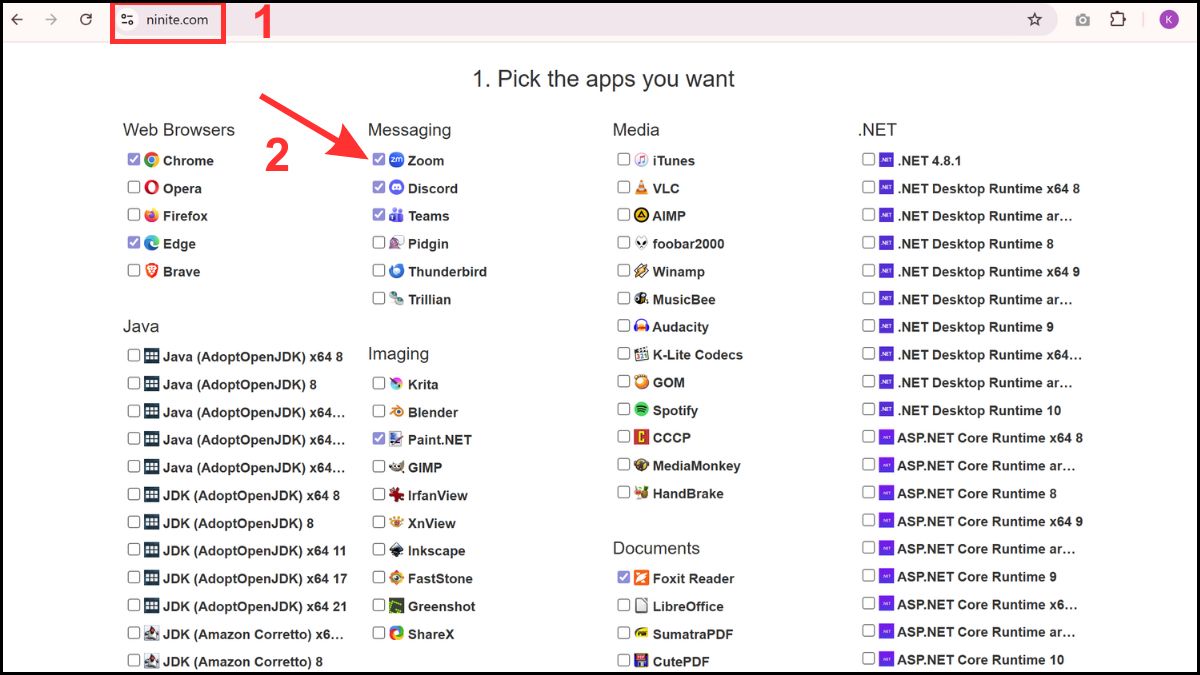1200x675 pixels.
Task: Click the VLC cone icon
Action: (x=642, y=188)
